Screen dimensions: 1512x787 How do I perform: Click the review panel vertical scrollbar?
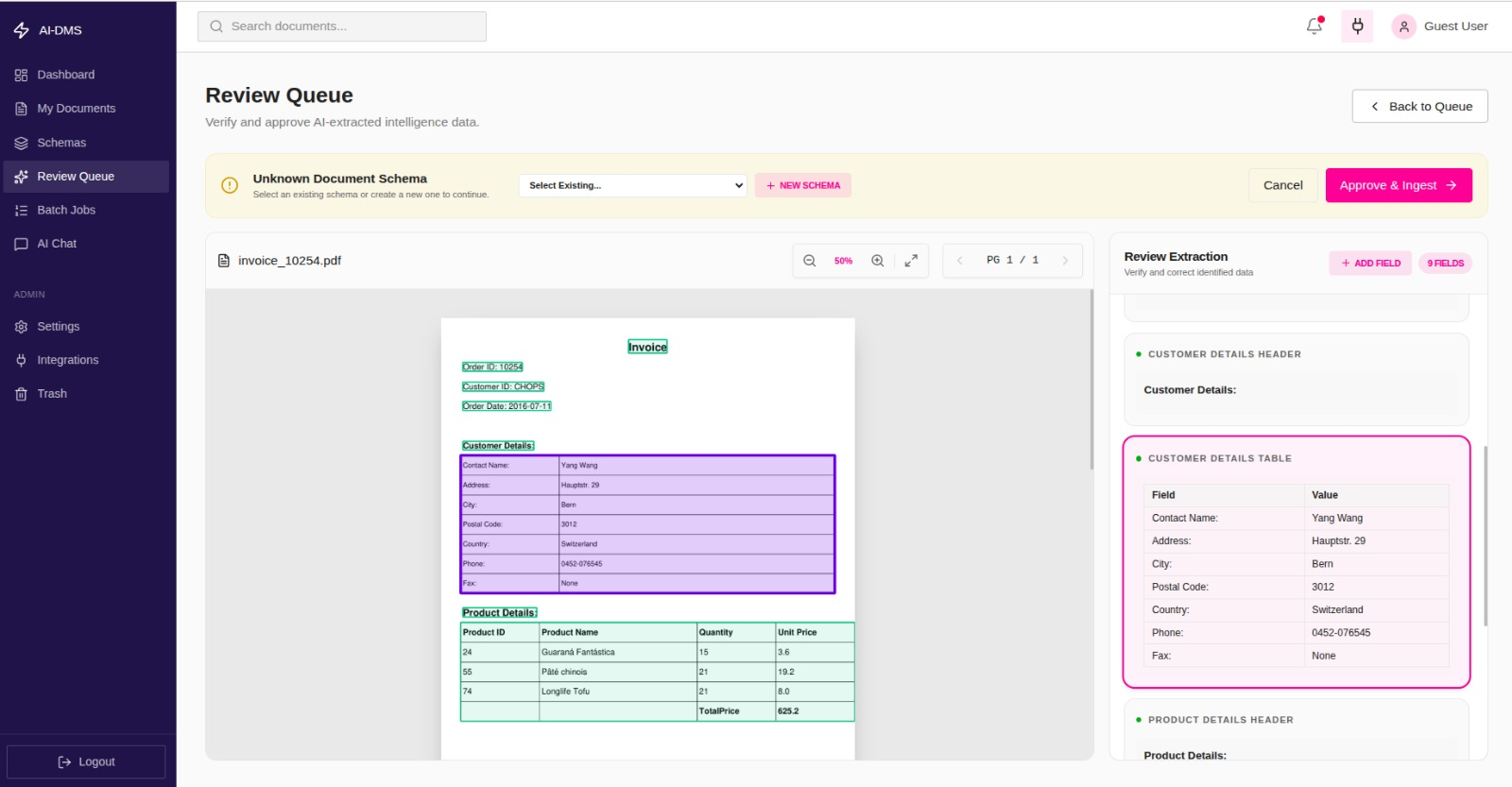[1486, 536]
